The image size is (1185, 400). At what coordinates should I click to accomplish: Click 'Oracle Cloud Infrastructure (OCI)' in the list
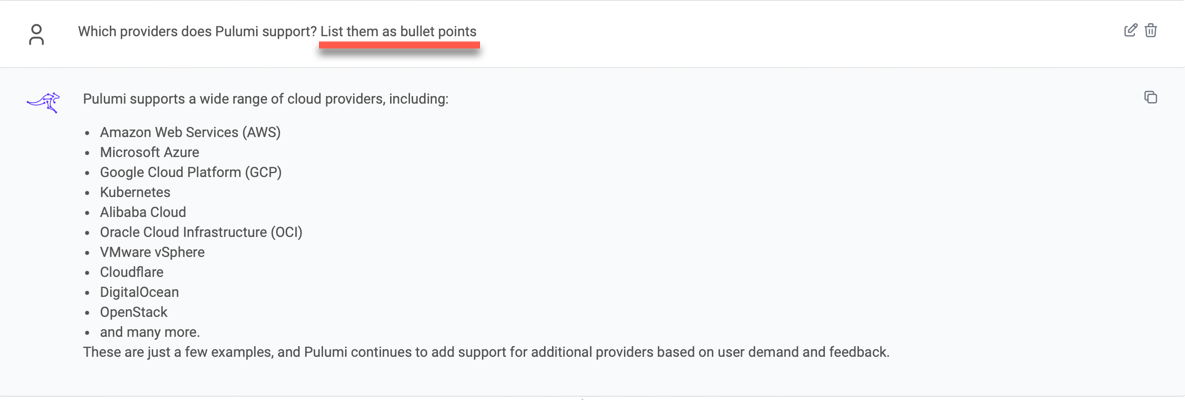pyautogui.click(x=201, y=231)
